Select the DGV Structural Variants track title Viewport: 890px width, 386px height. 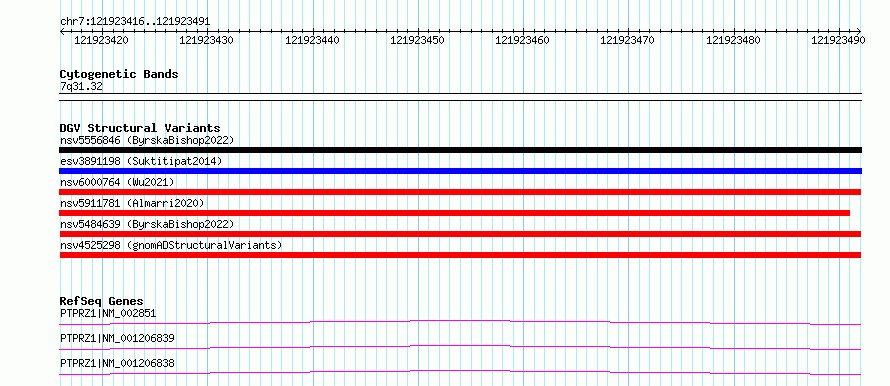click(140, 128)
